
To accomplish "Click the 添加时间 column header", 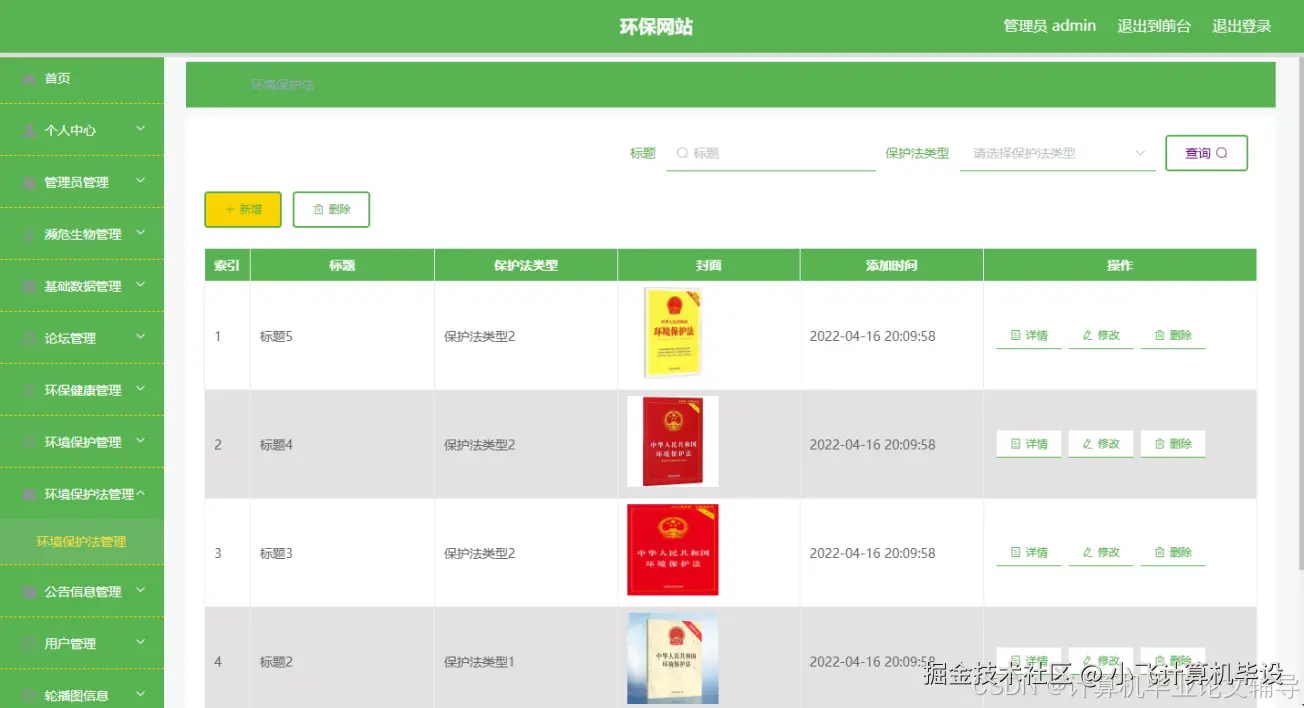I will coord(892,265).
